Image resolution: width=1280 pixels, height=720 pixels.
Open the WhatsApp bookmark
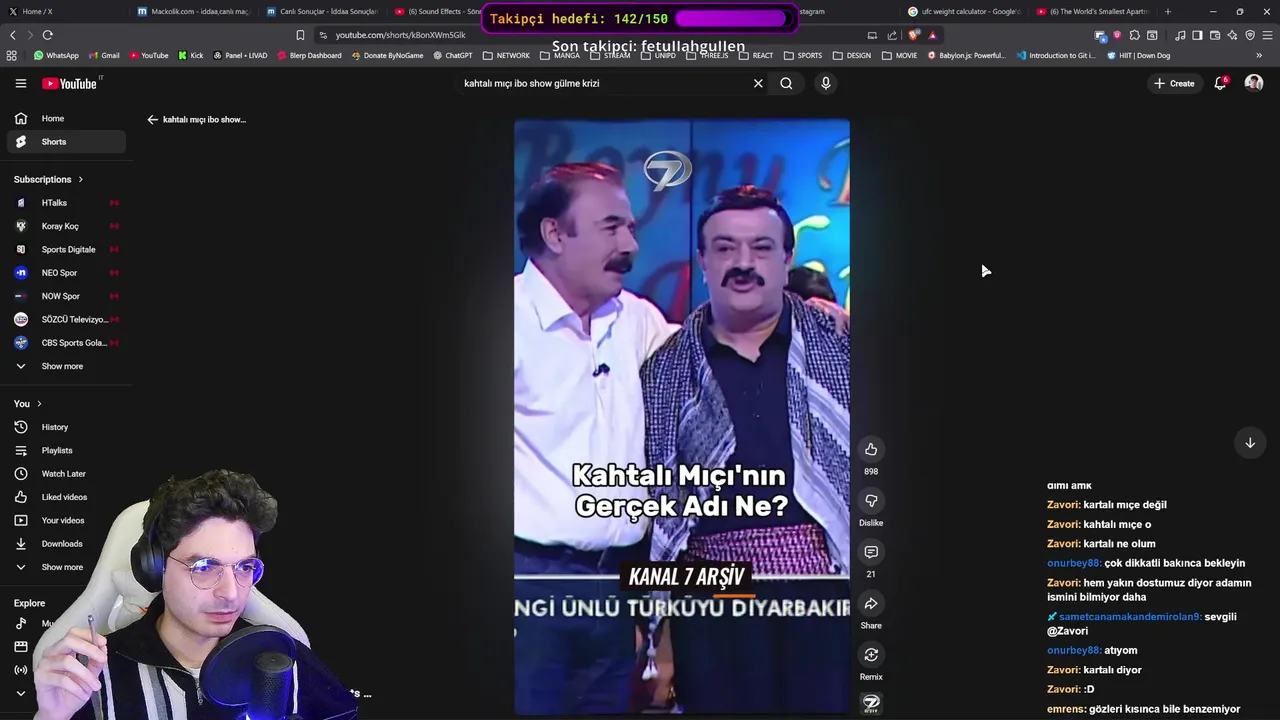coord(56,56)
